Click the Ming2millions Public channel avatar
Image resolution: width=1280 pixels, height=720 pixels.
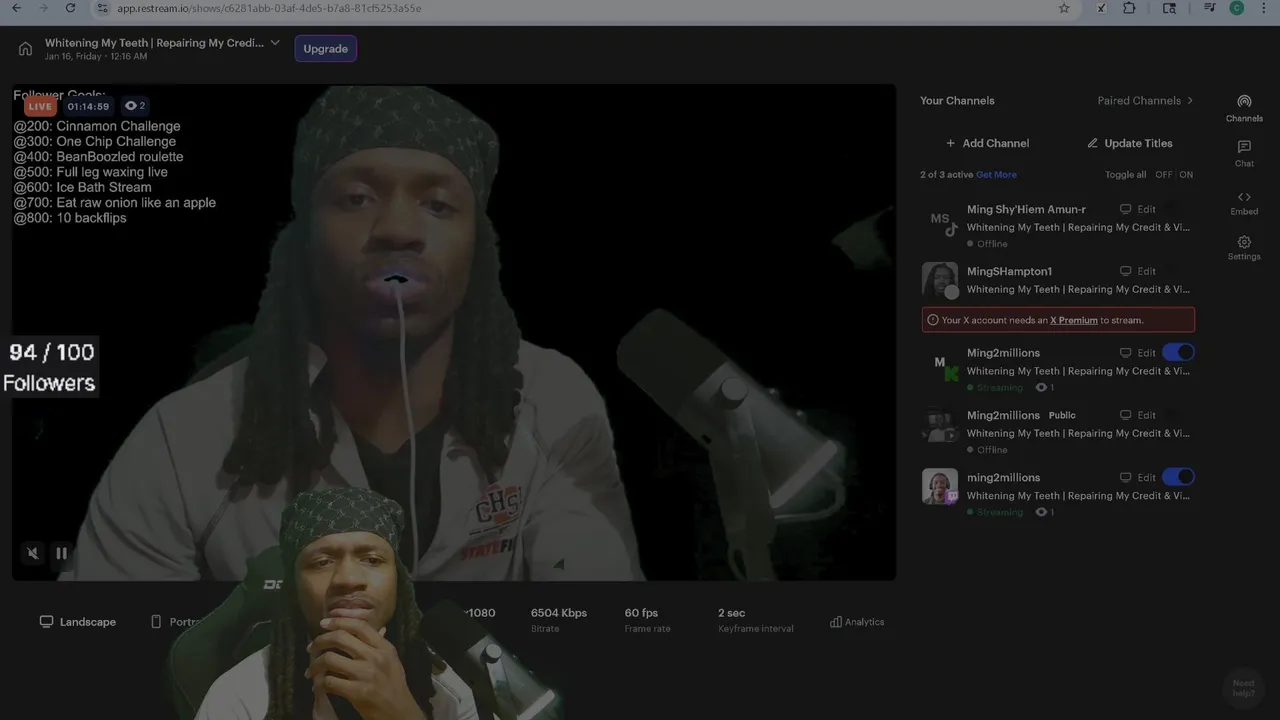tap(940, 426)
